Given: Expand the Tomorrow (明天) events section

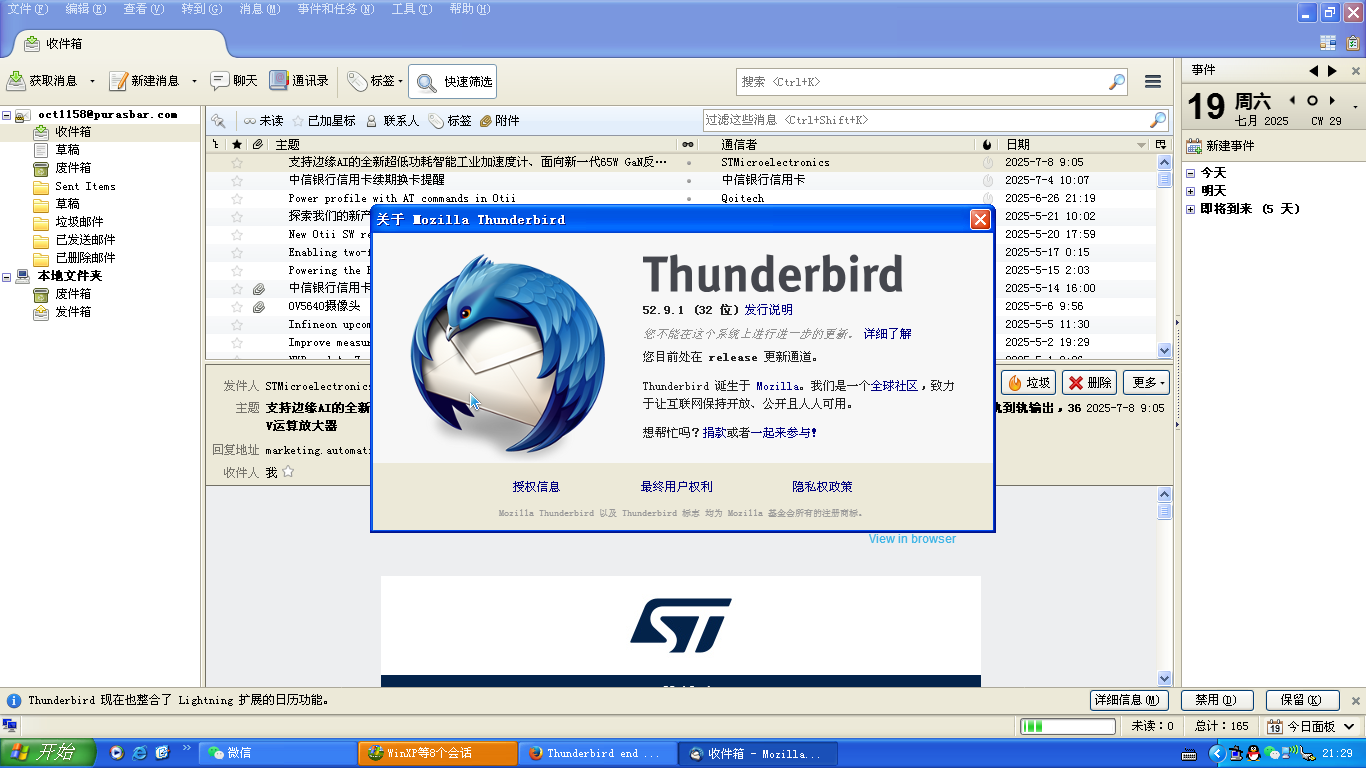Looking at the screenshot, I should (1190, 191).
